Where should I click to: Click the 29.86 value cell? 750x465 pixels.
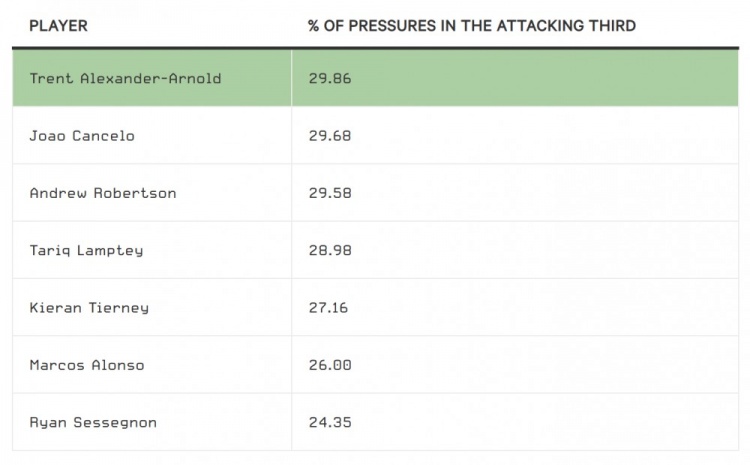pyautogui.click(x=515, y=78)
